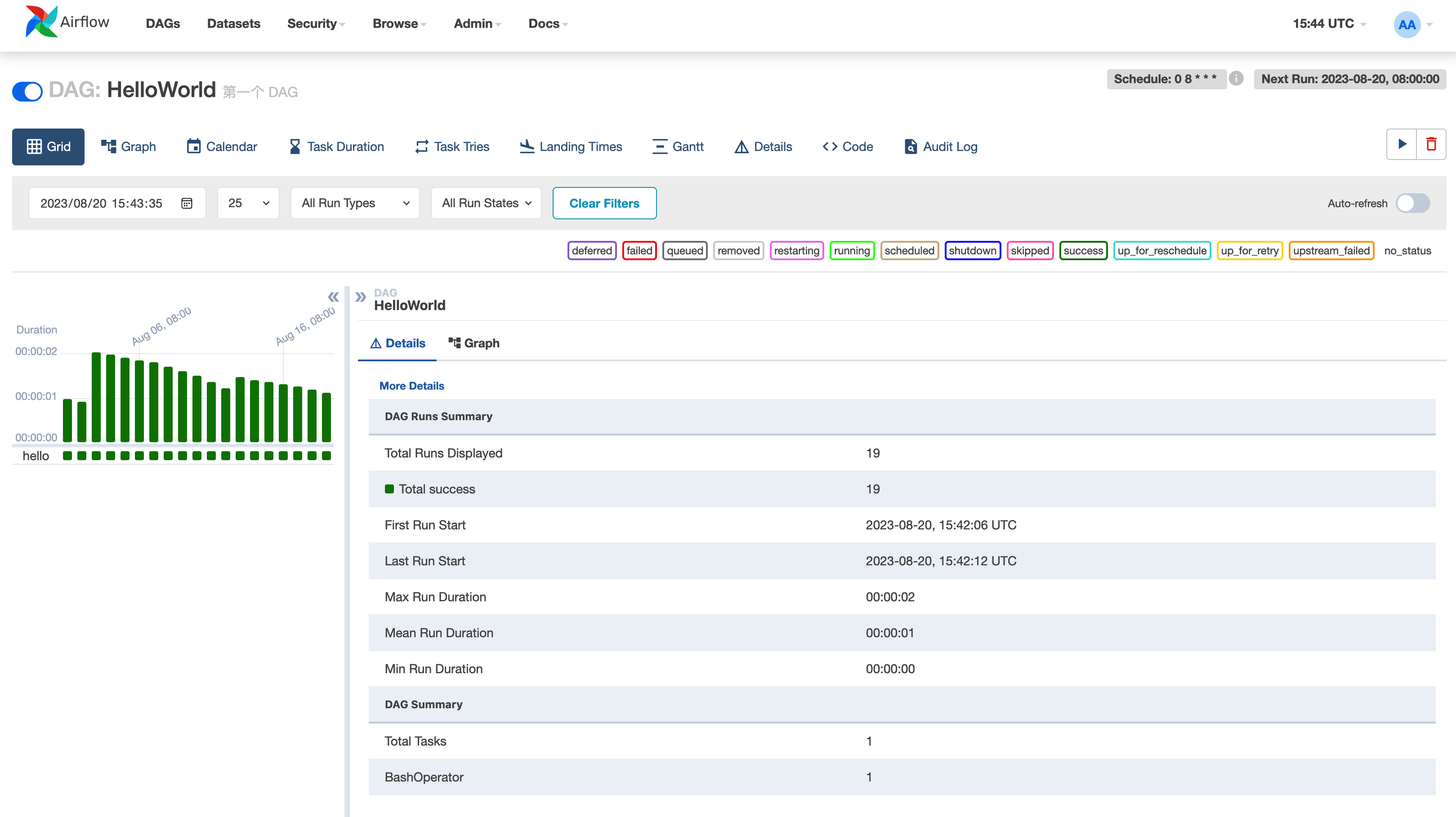Click the schedule info icon

click(x=1236, y=79)
